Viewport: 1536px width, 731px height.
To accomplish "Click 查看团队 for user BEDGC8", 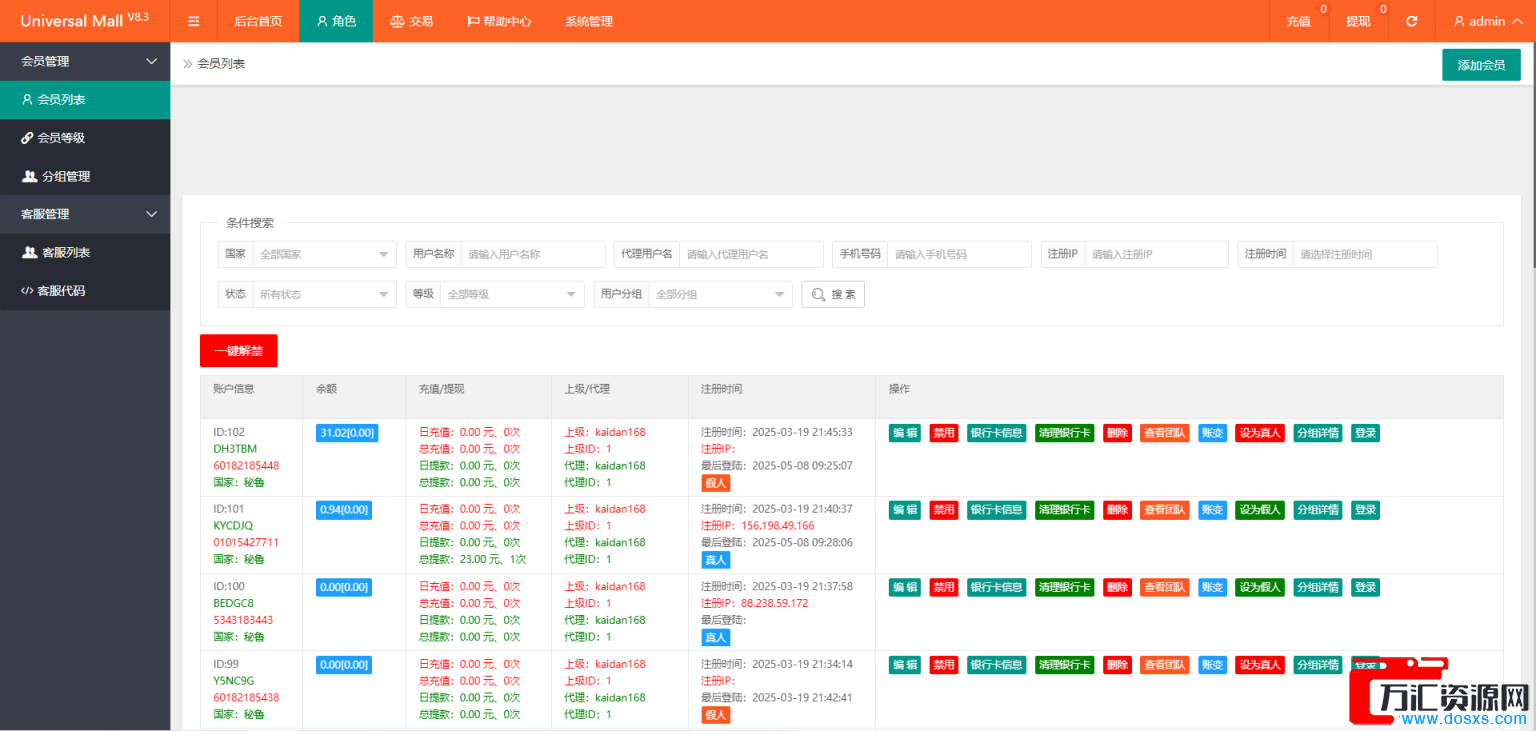I will coord(1165,587).
